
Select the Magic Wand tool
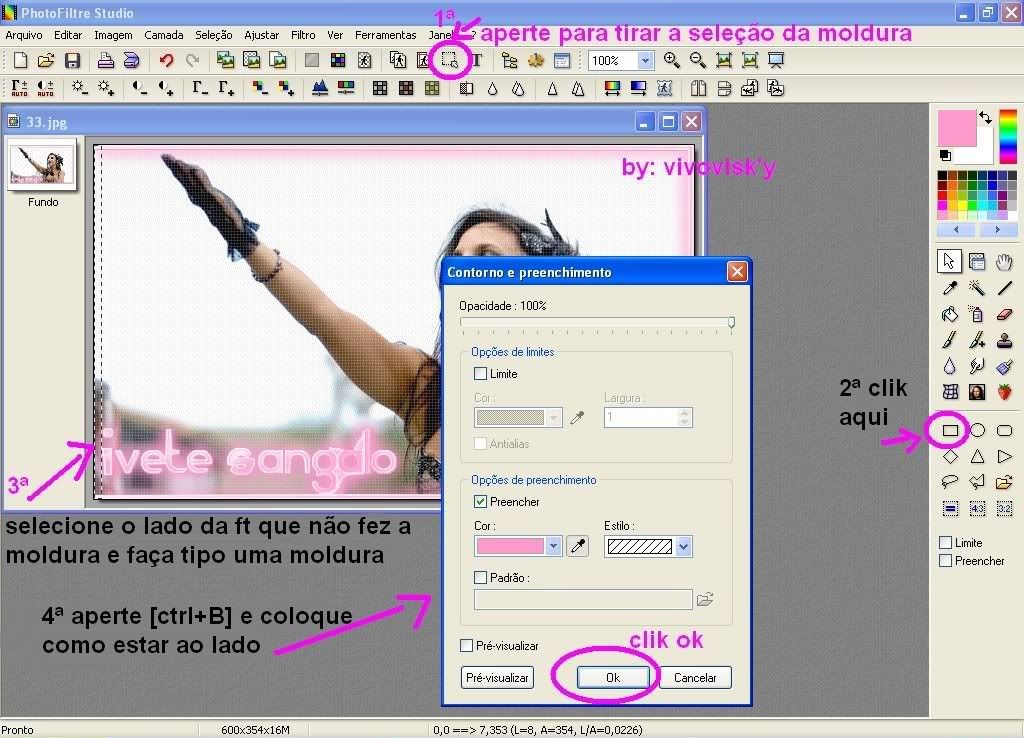coord(977,288)
